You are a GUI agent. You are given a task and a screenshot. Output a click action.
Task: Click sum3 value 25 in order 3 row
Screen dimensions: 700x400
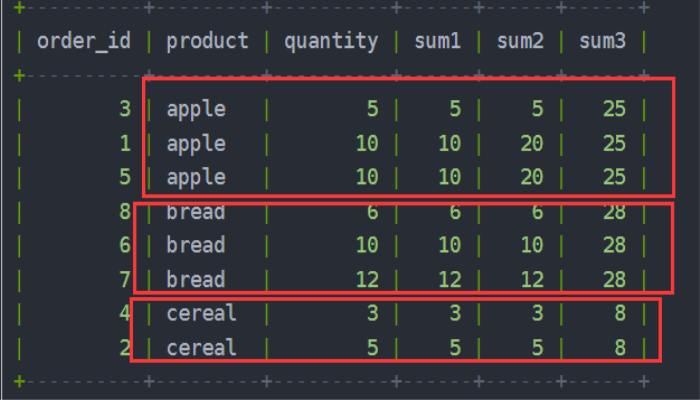pyautogui.click(x=614, y=109)
